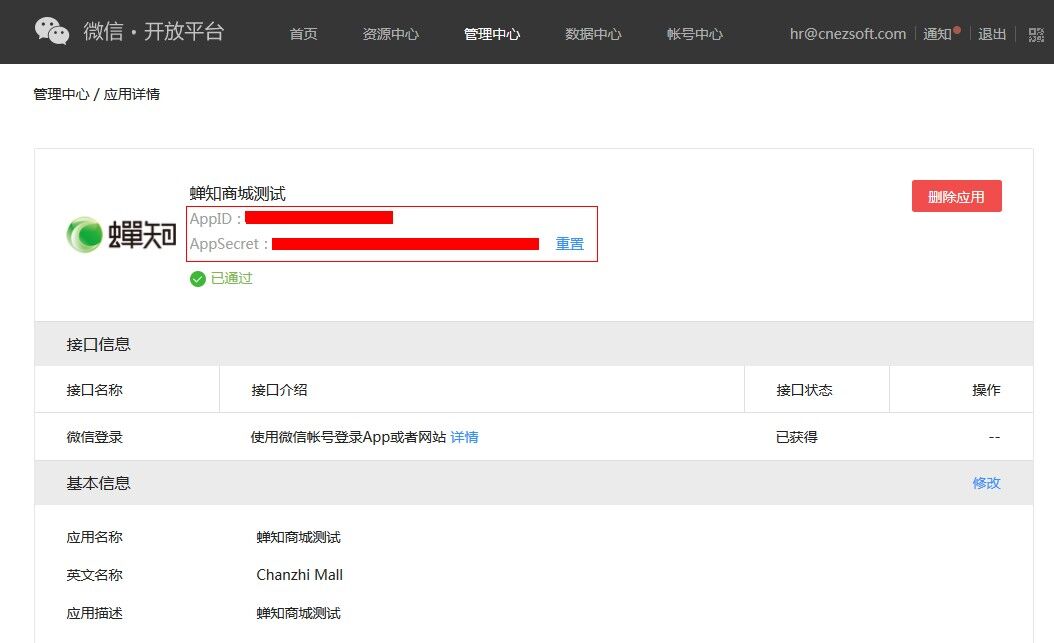The height and width of the screenshot is (643, 1054).
Task: Click the 操作 column header
Action: [x=986, y=390]
